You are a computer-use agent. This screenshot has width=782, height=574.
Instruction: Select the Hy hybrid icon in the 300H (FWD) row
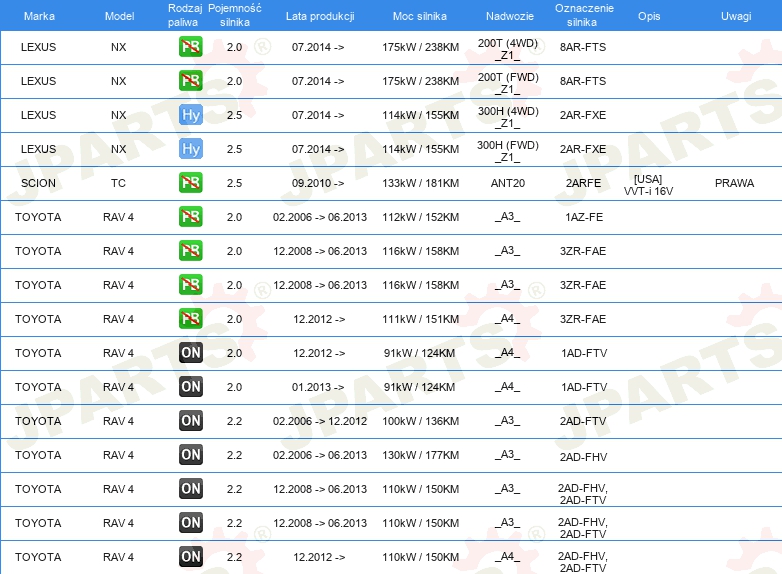pyautogui.click(x=191, y=149)
